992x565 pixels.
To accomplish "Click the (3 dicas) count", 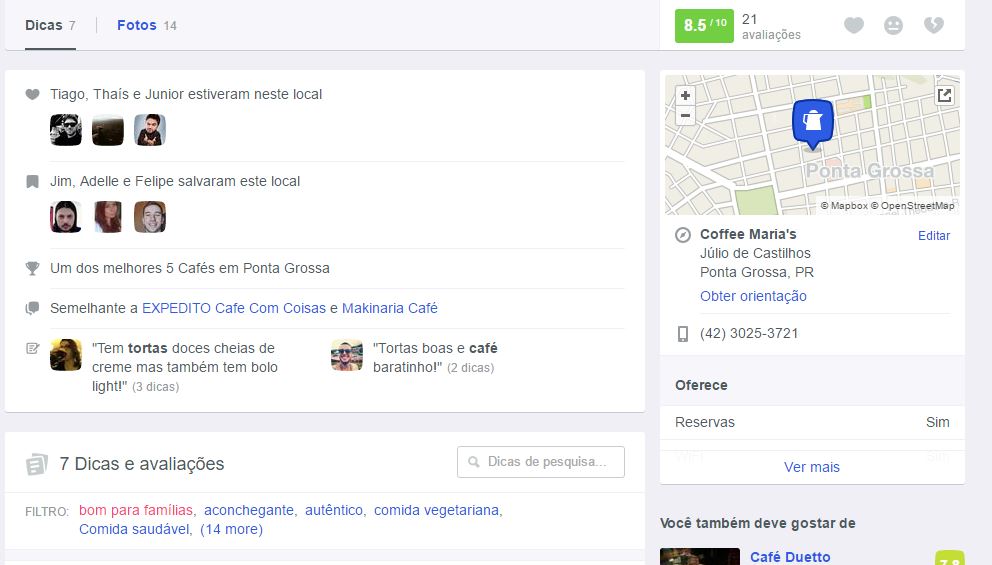I will pos(156,387).
